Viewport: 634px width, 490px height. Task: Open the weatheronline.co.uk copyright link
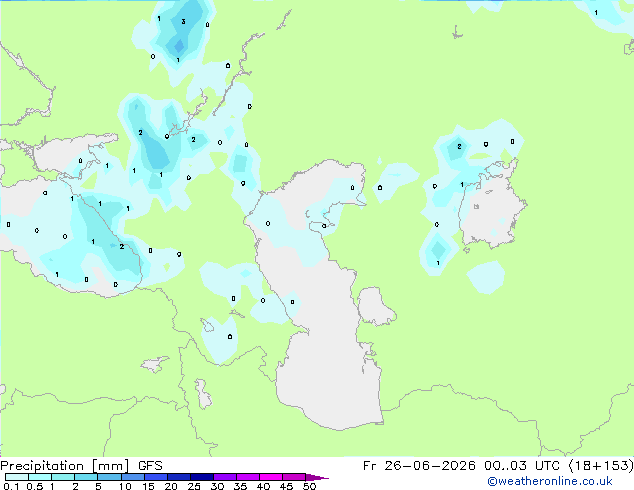[550, 481]
